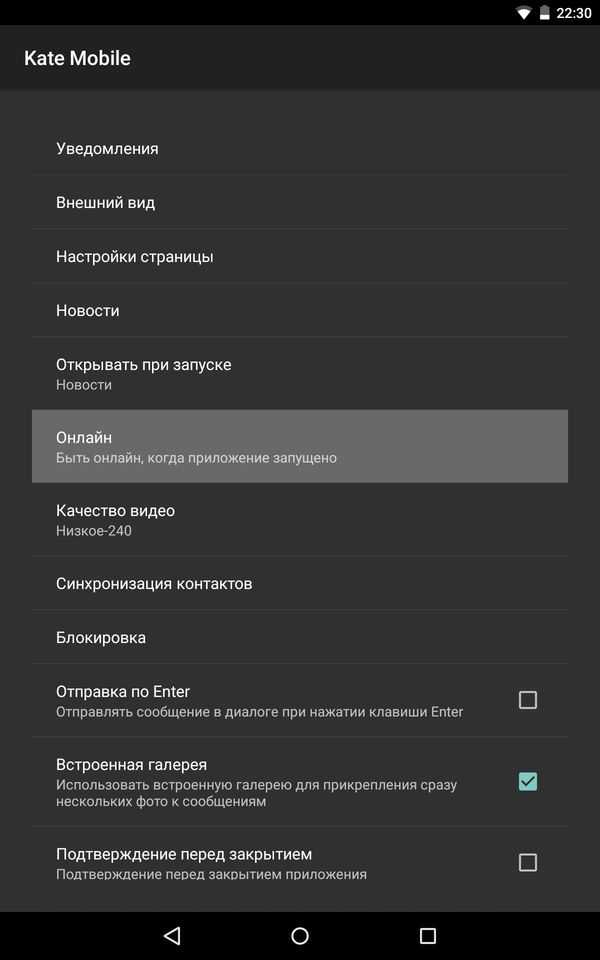Tap the battery status icon

pyautogui.click(x=544, y=13)
